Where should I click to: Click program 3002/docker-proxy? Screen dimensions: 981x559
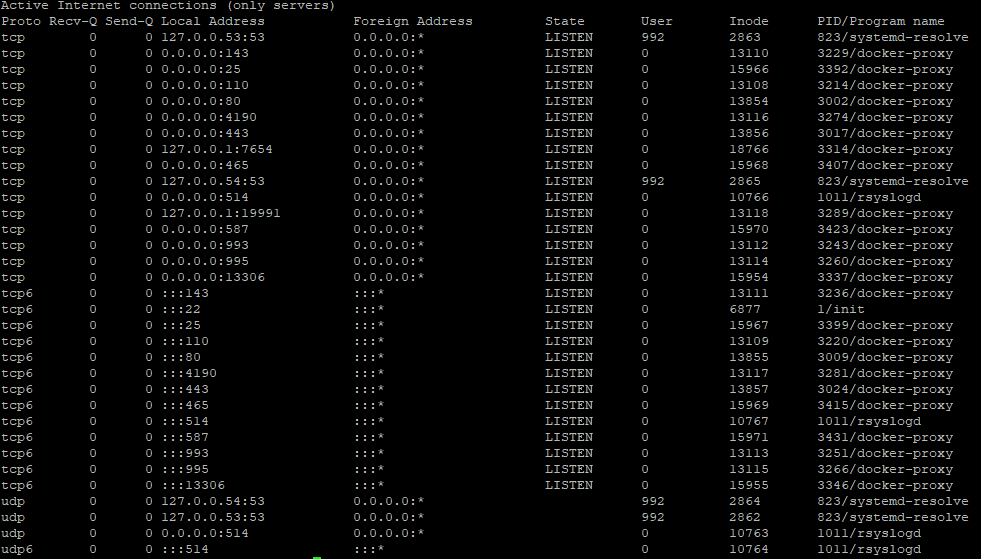tap(885, 101)
